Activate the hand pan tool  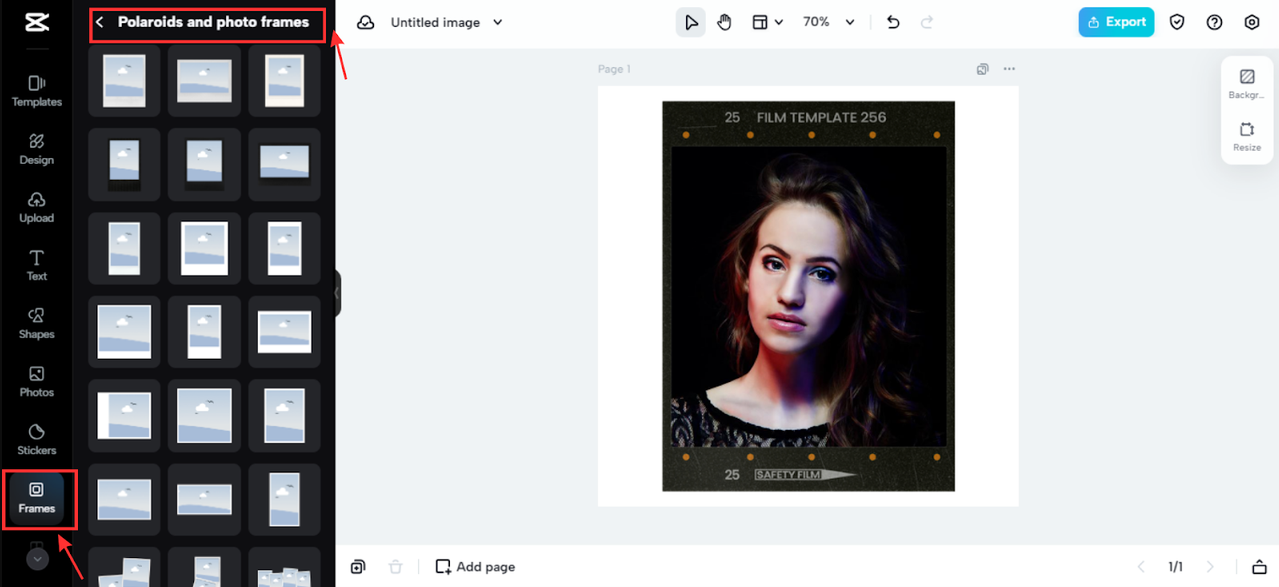[x=724, y=22]
